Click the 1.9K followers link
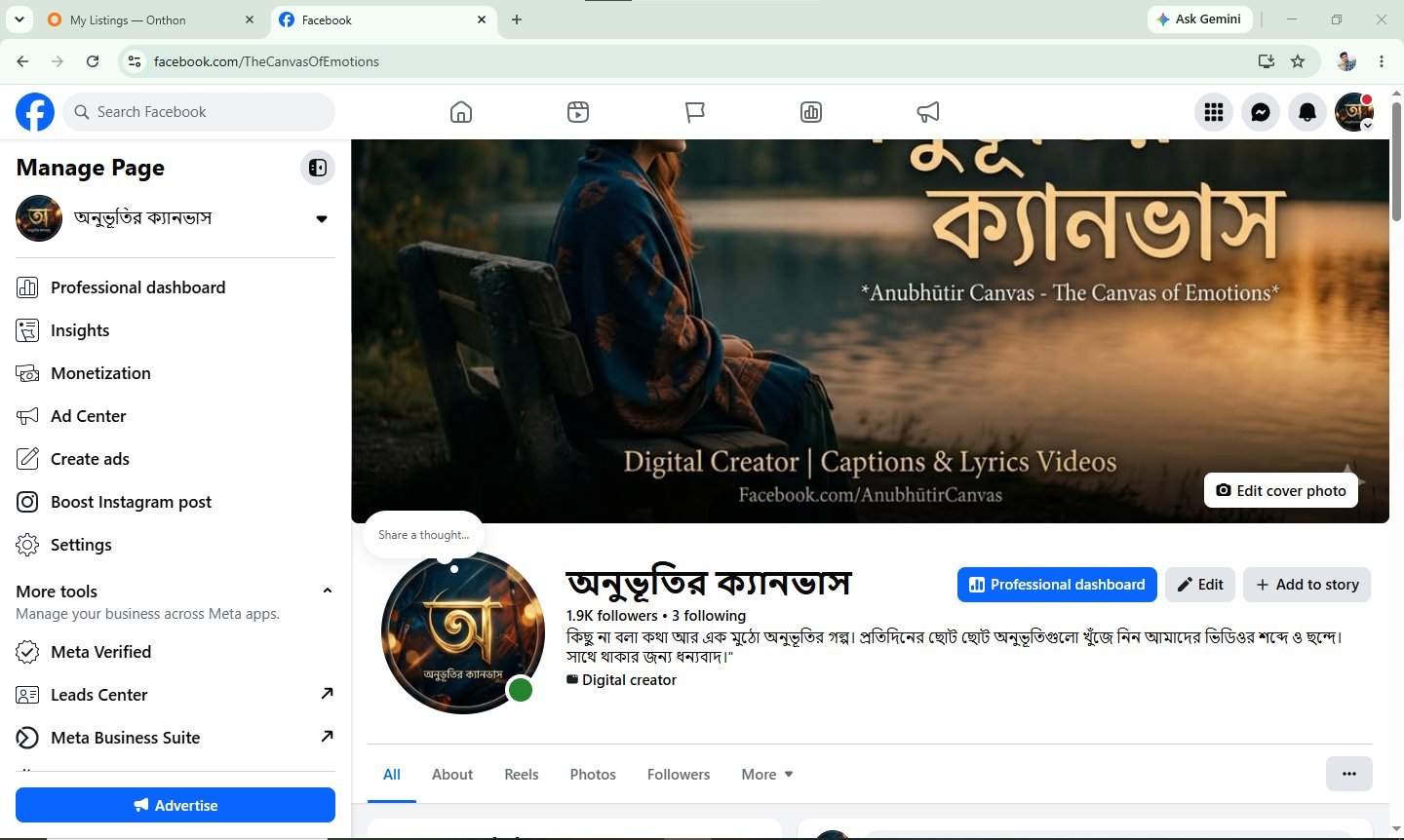 tap(612, 616)
